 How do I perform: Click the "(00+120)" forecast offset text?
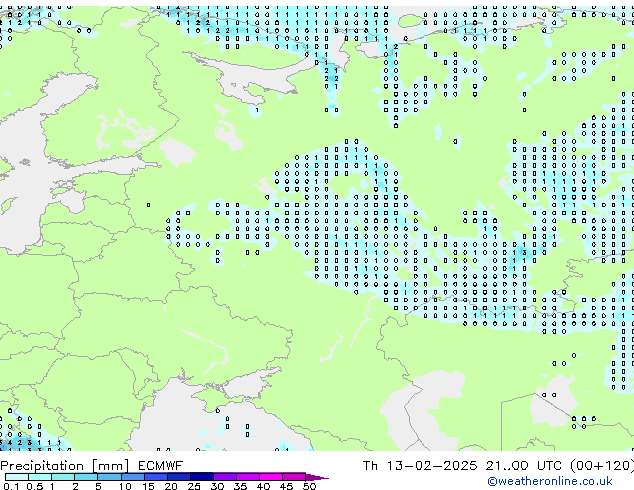tap(602, 466)
